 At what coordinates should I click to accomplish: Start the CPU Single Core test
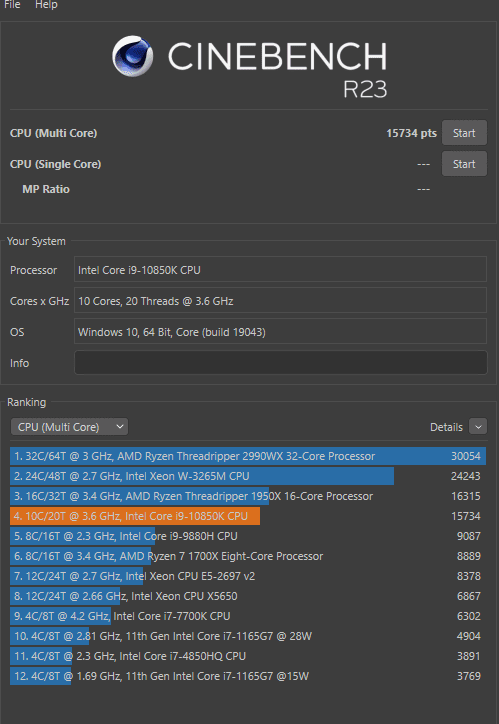click(x=464, y=164)
